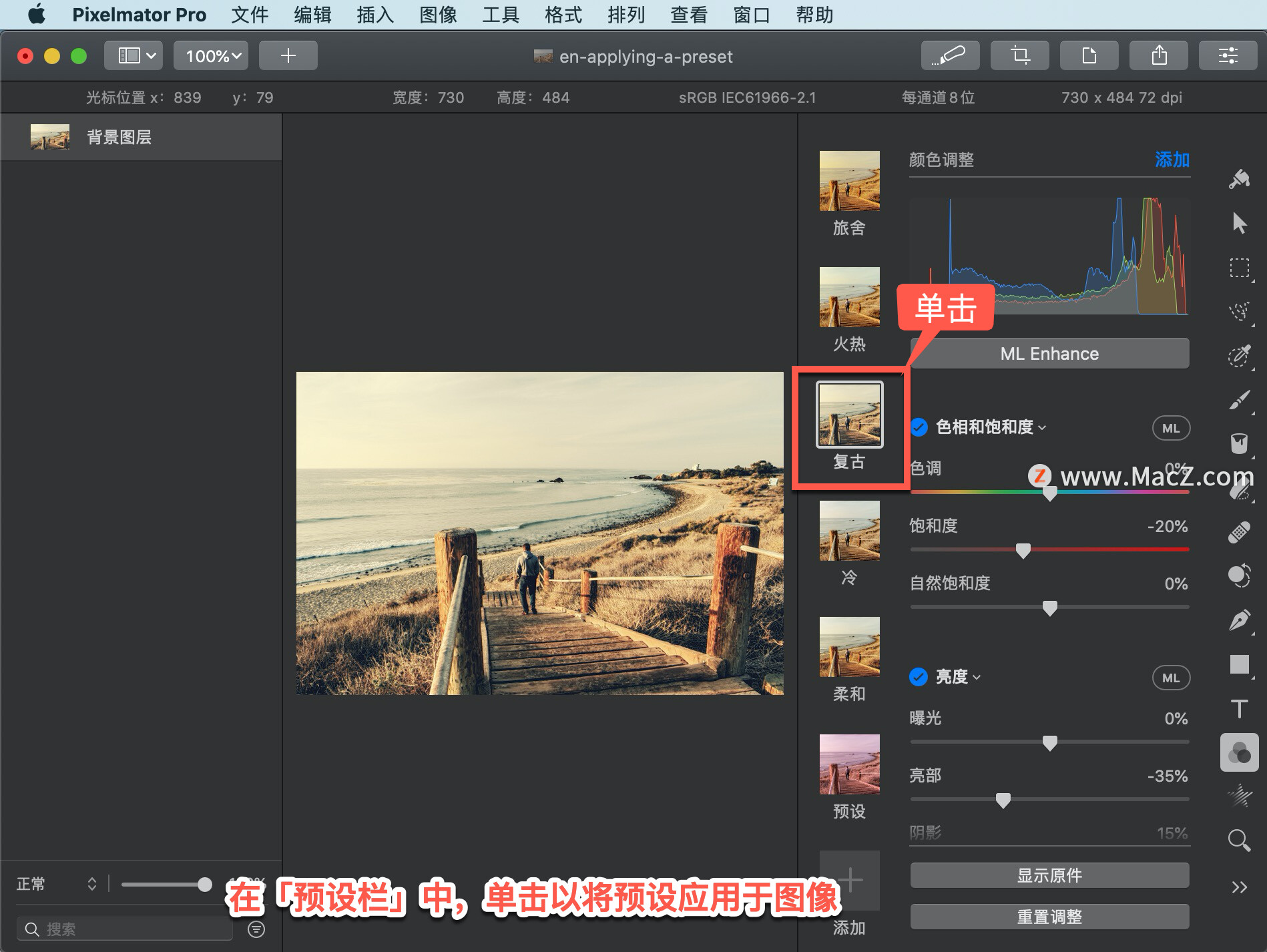Select the Color Fill bucket tool
This screenshot has width=1267, height=952.
pos(1239,443)
